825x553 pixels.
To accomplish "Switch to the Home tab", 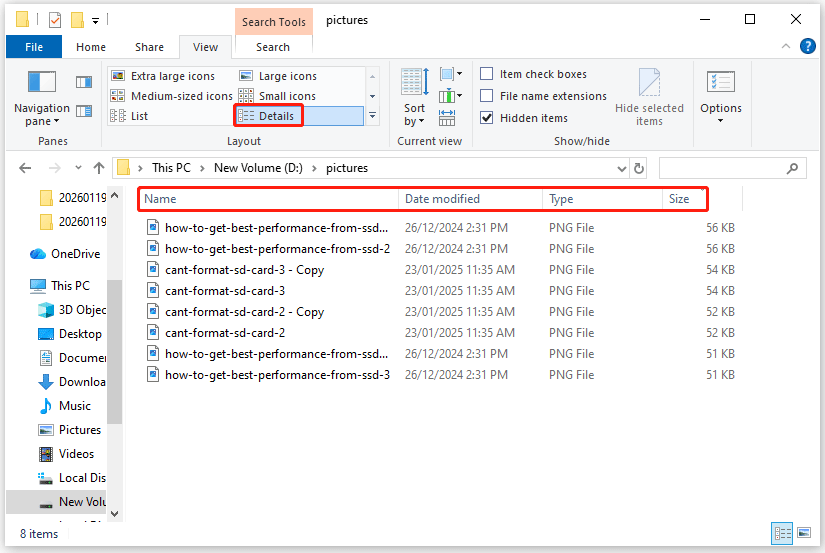I will coord(91,47).
